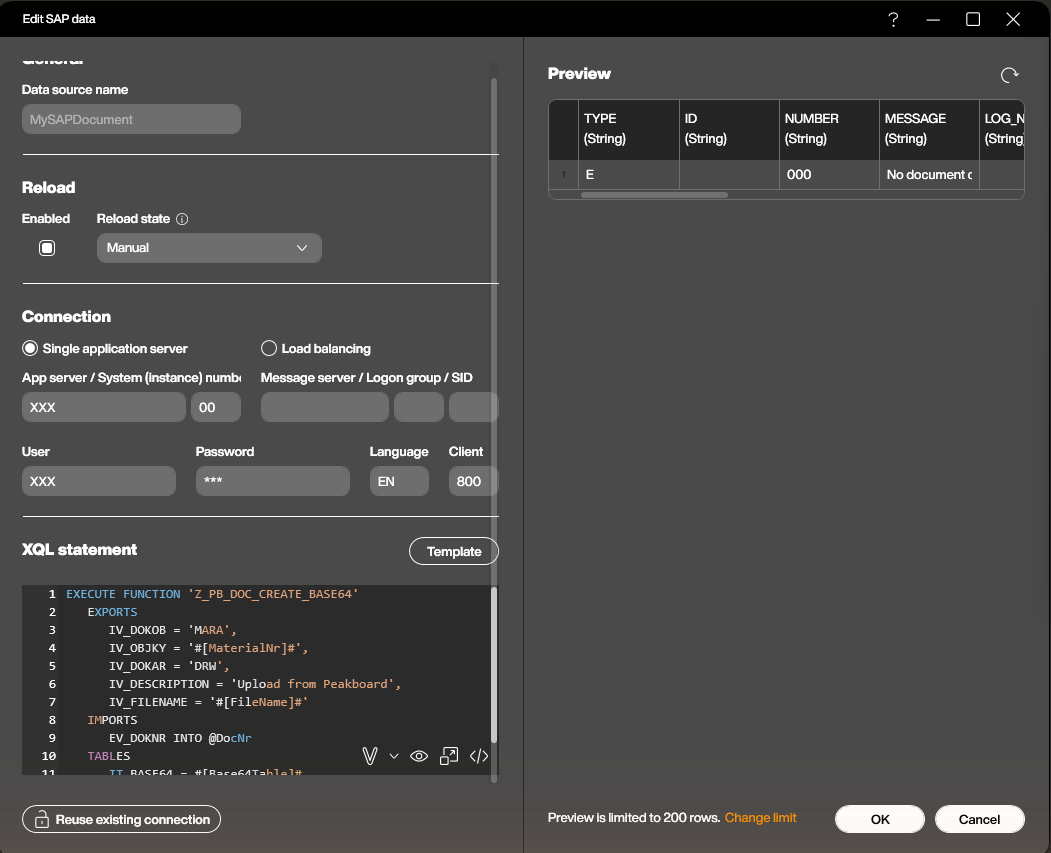Toggle the eye preview icon in the XQL editor
The height and width of the screenshot is (853, 1051).
pos(419,756)
